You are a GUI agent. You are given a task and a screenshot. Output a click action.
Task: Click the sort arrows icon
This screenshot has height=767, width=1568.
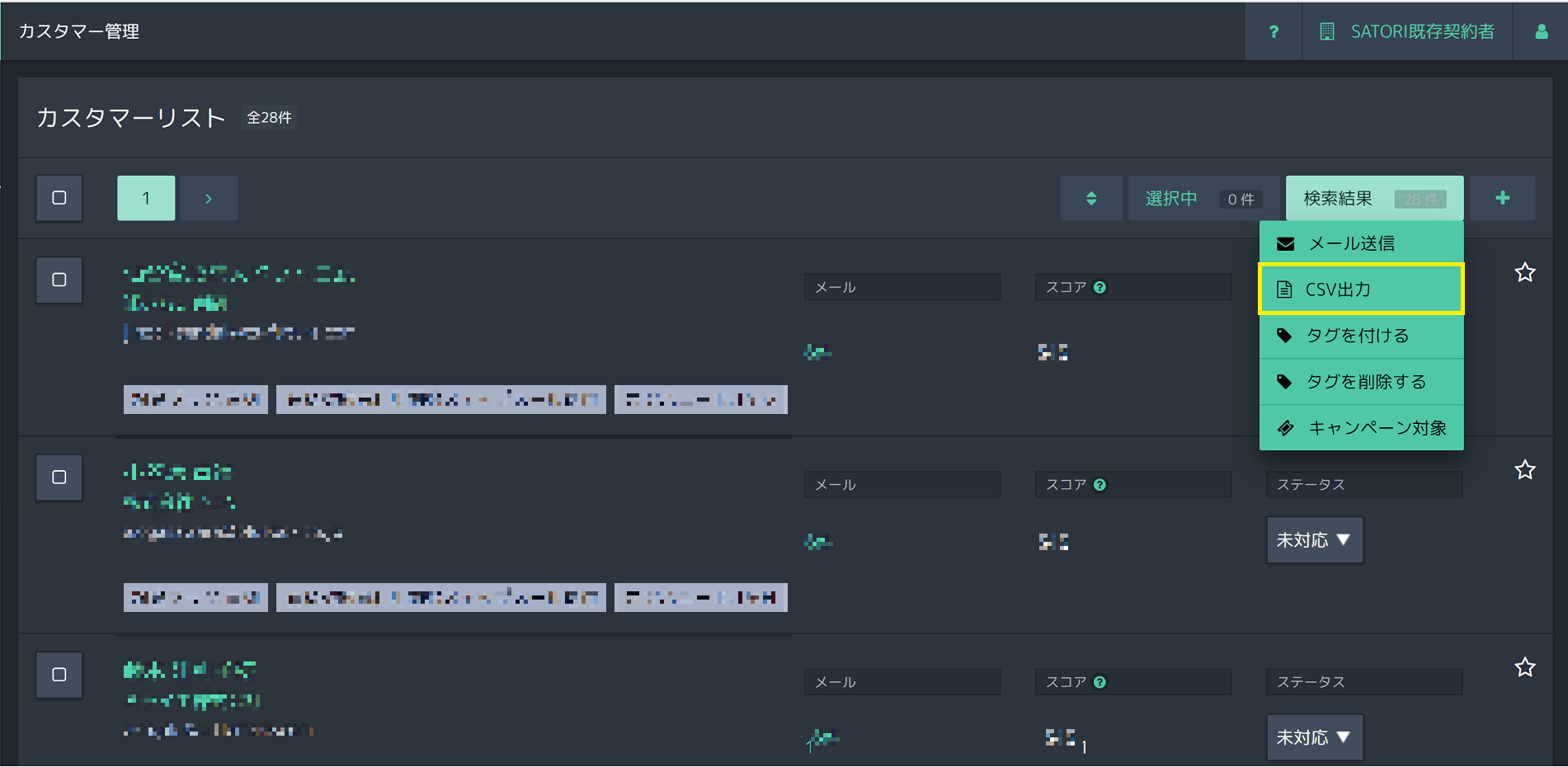click(1090, 198)
